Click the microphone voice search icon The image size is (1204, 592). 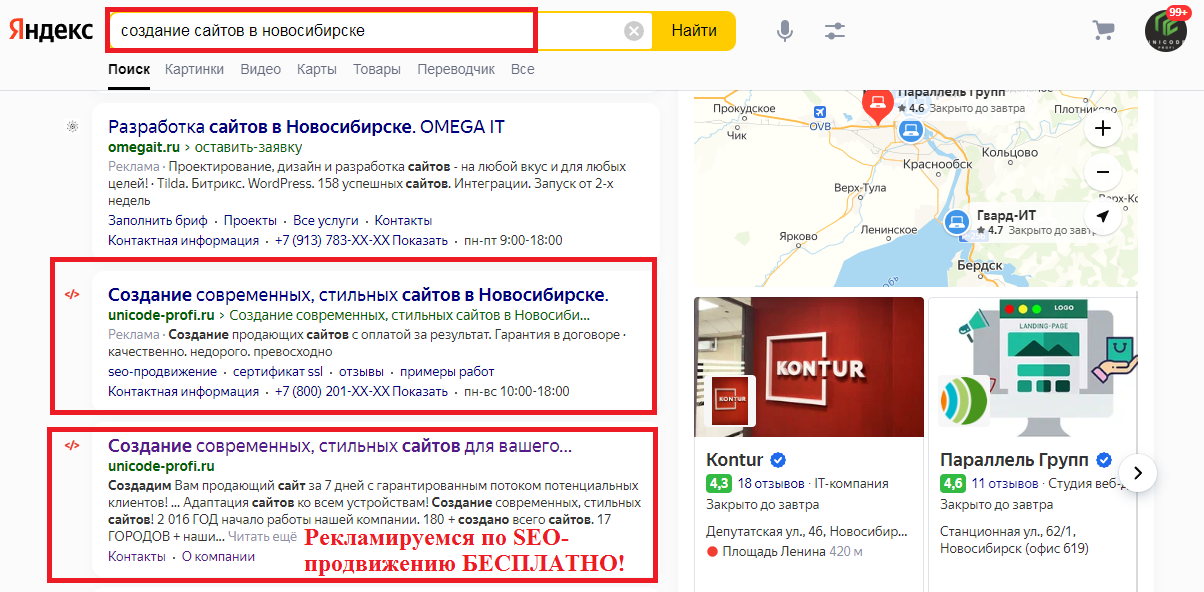tap(785, 31)
